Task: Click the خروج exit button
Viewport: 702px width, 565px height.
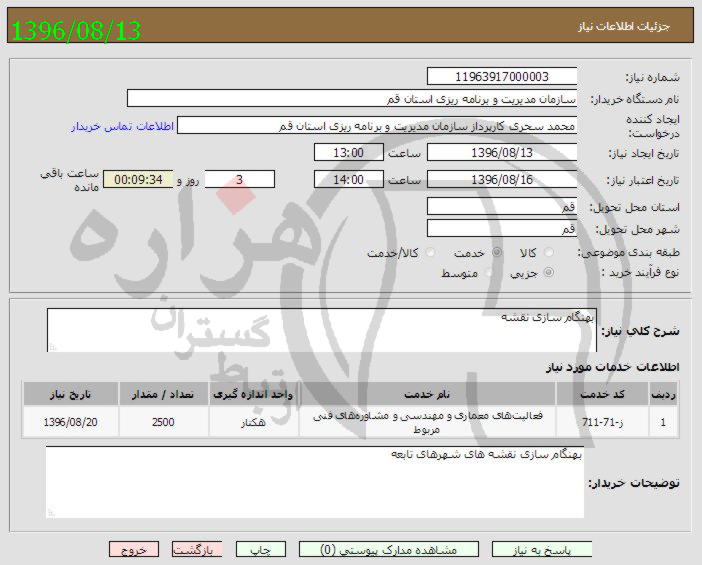Action: [134, 550]
